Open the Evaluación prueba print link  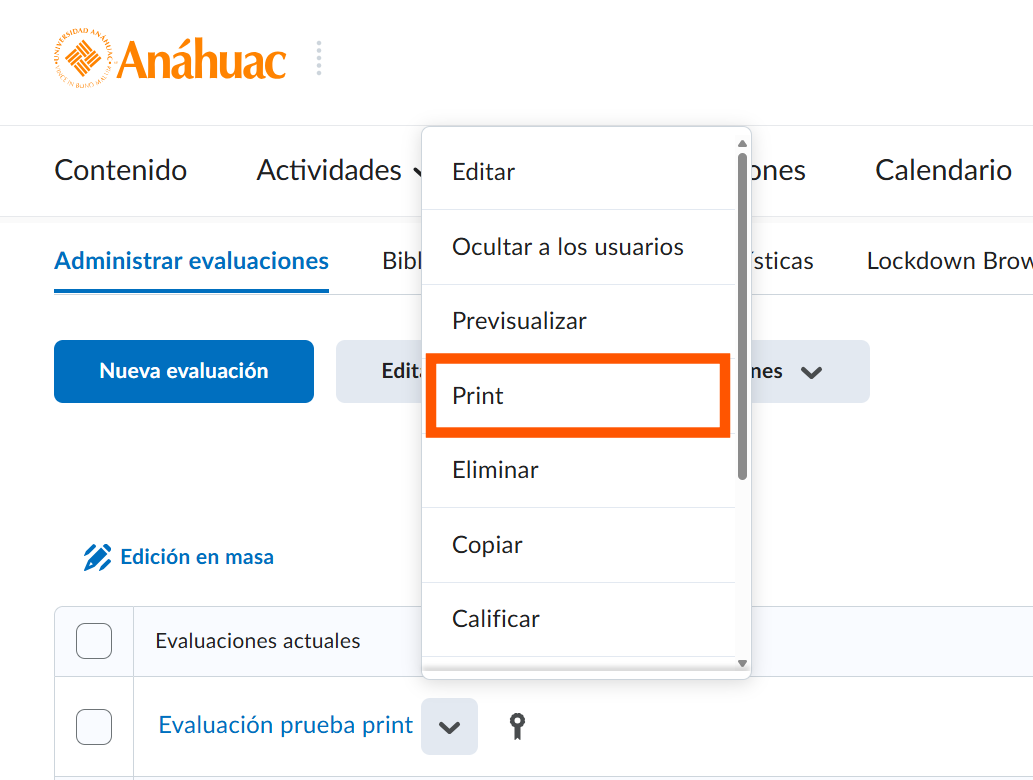286,725
